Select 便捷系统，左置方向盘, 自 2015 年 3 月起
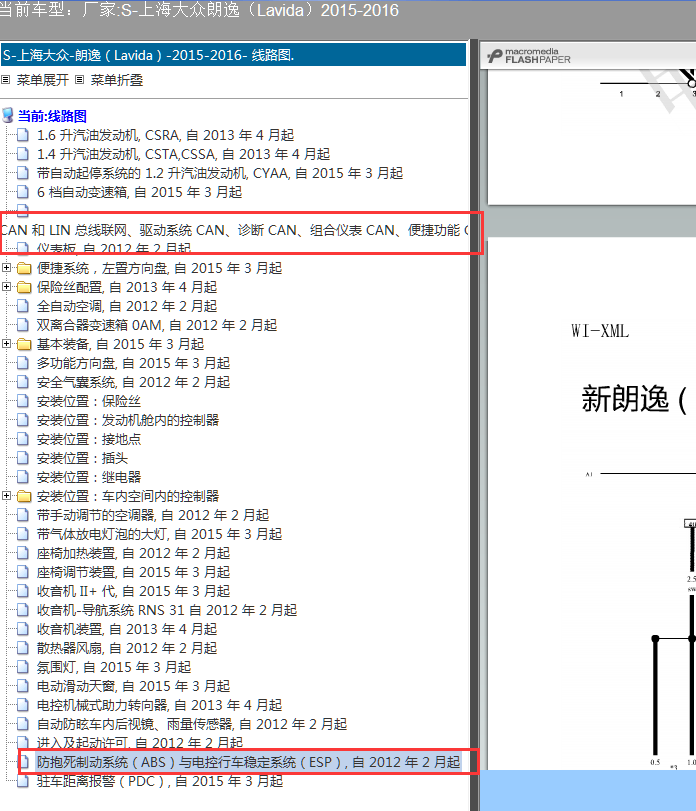Viewport: 696px width, 811px height. click(159, 268)
